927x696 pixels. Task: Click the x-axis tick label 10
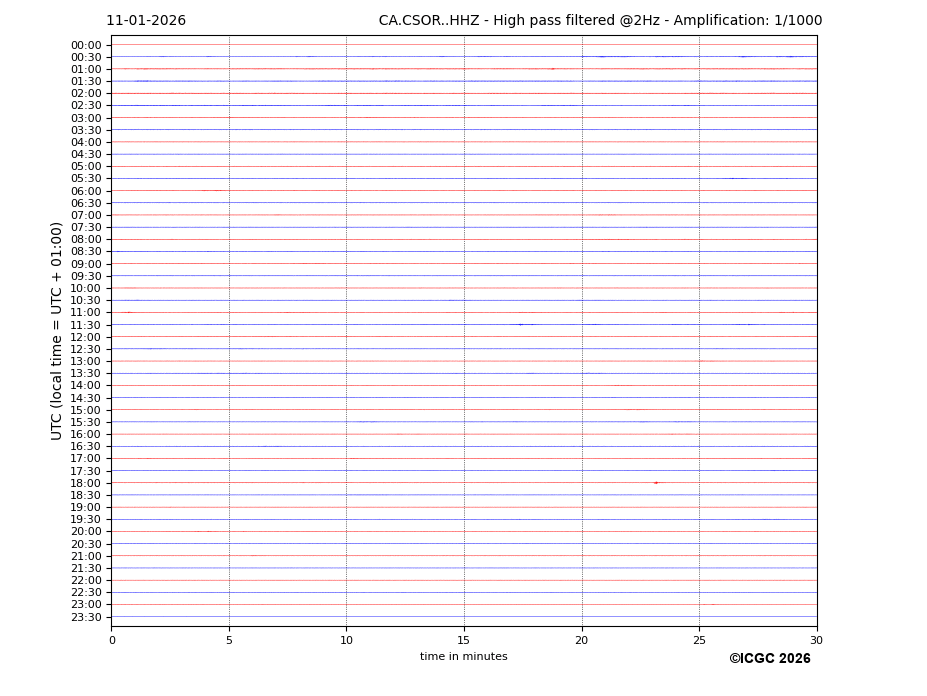coord(346,640)
